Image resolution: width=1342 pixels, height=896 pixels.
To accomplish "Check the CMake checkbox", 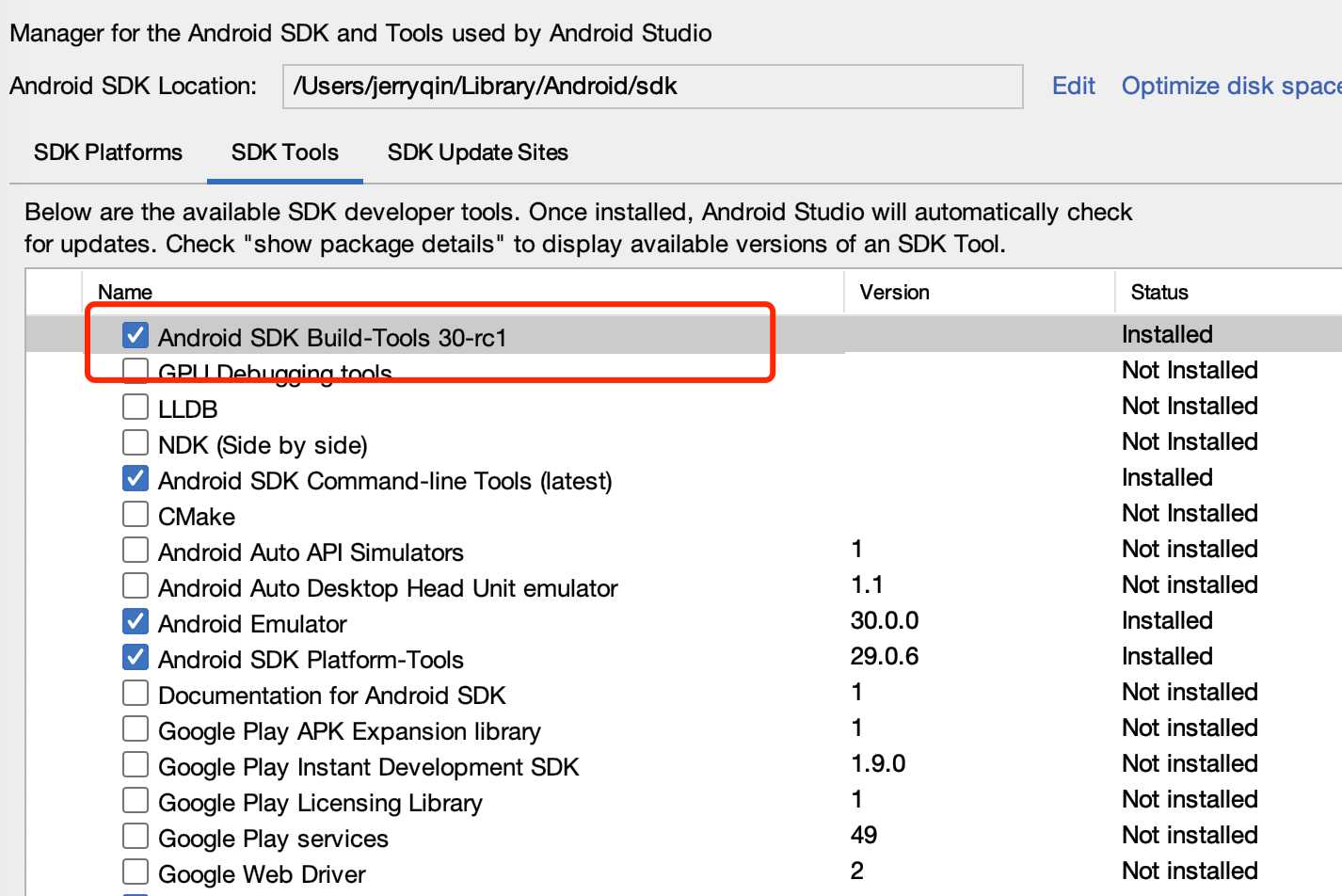I will click(x=136, y=514).
